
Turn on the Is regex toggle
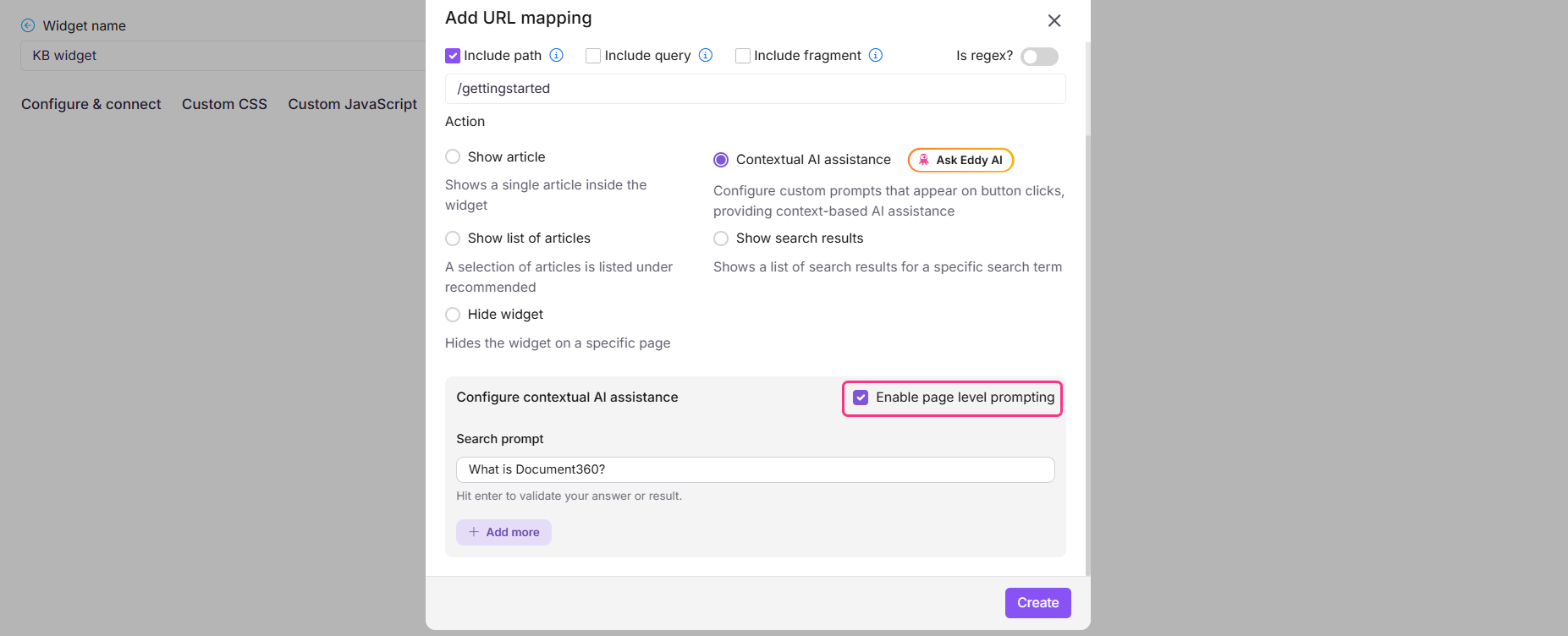[1039, 56]
